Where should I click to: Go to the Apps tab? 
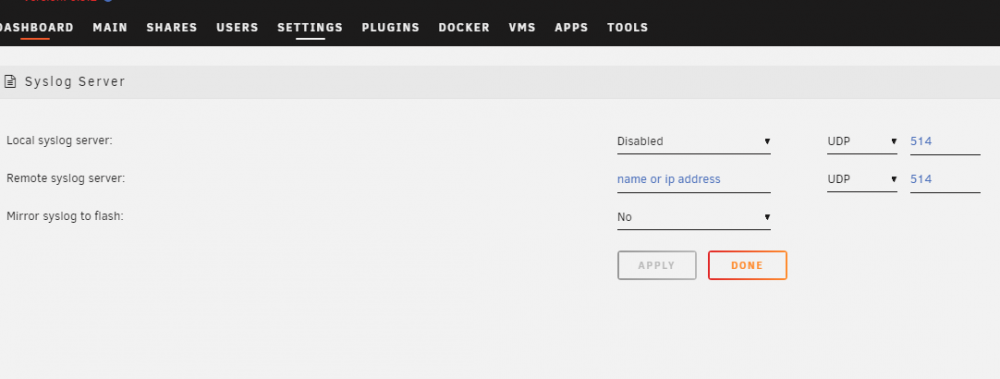point(571,27)
